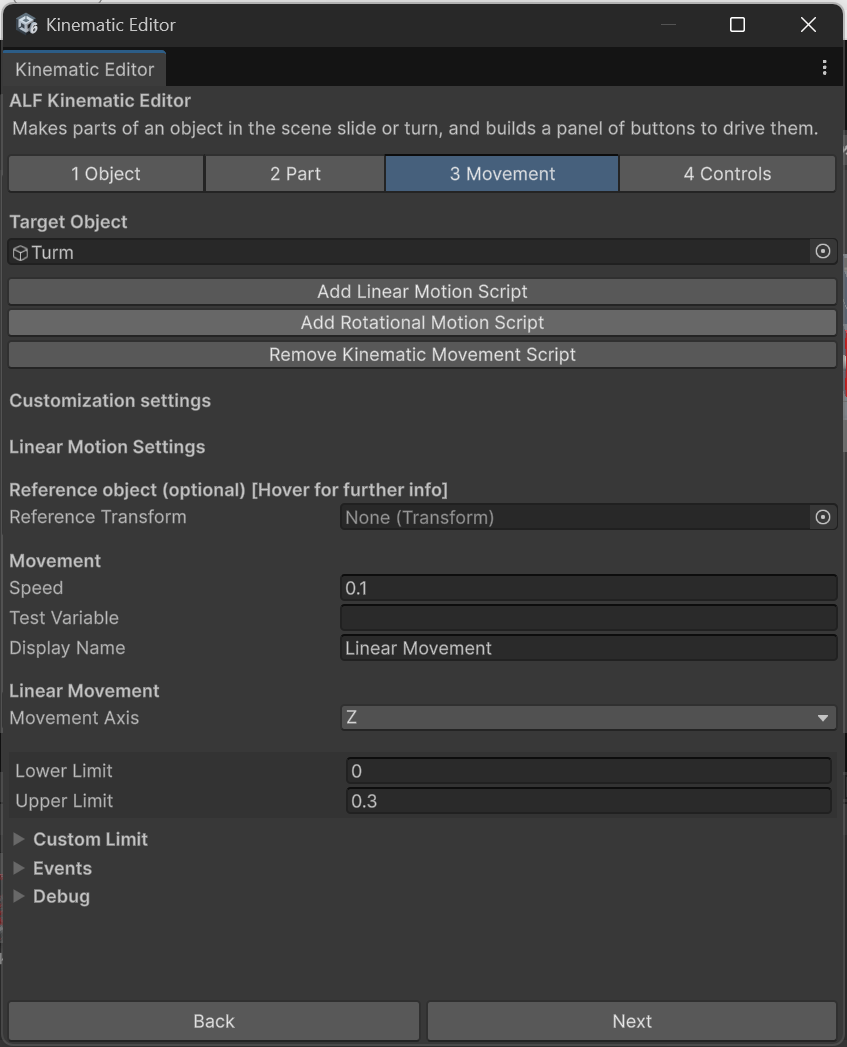The width and height of the screenshot is (847, 1047).
Task: Click the Speed value field
Action: [588, 588]
